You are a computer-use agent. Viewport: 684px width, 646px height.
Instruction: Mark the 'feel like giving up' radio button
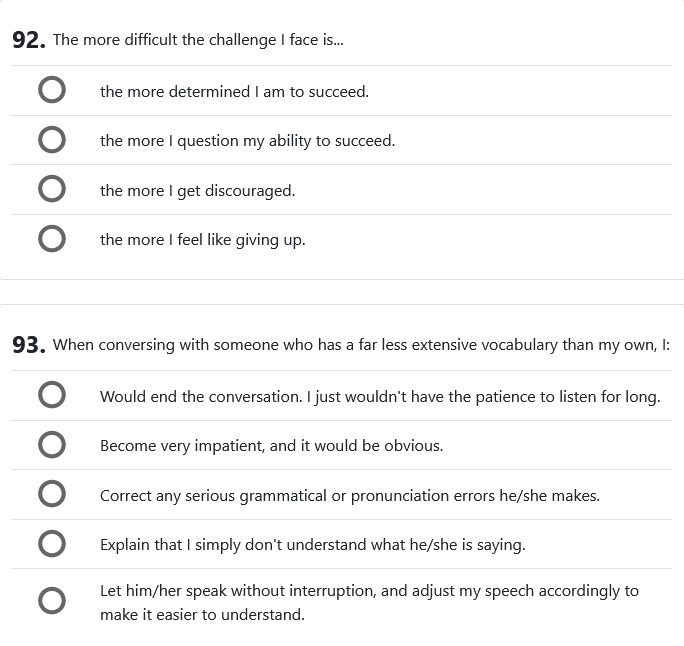tap(52, 239)
